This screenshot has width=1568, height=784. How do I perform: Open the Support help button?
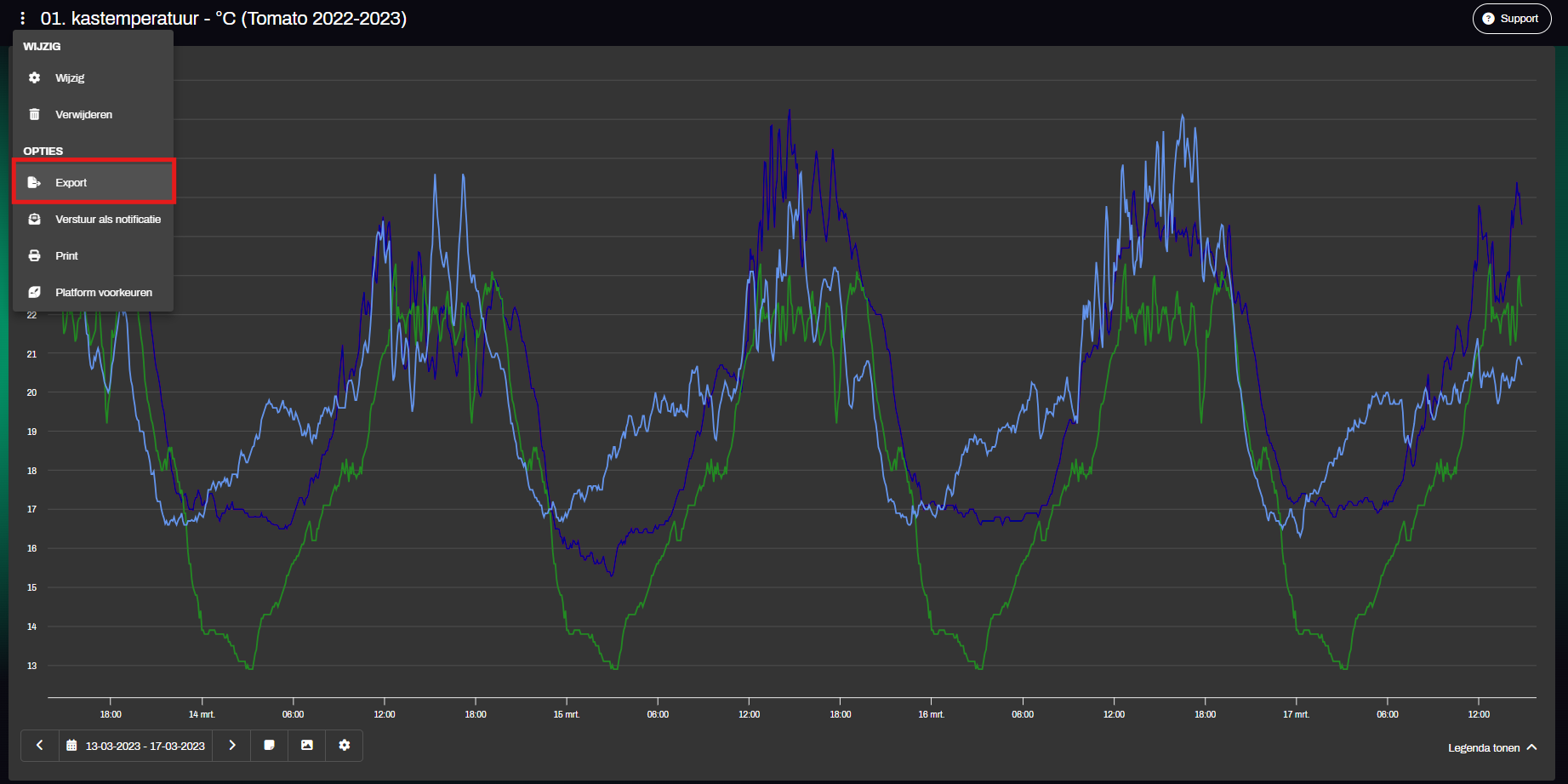pos(1511,19)
